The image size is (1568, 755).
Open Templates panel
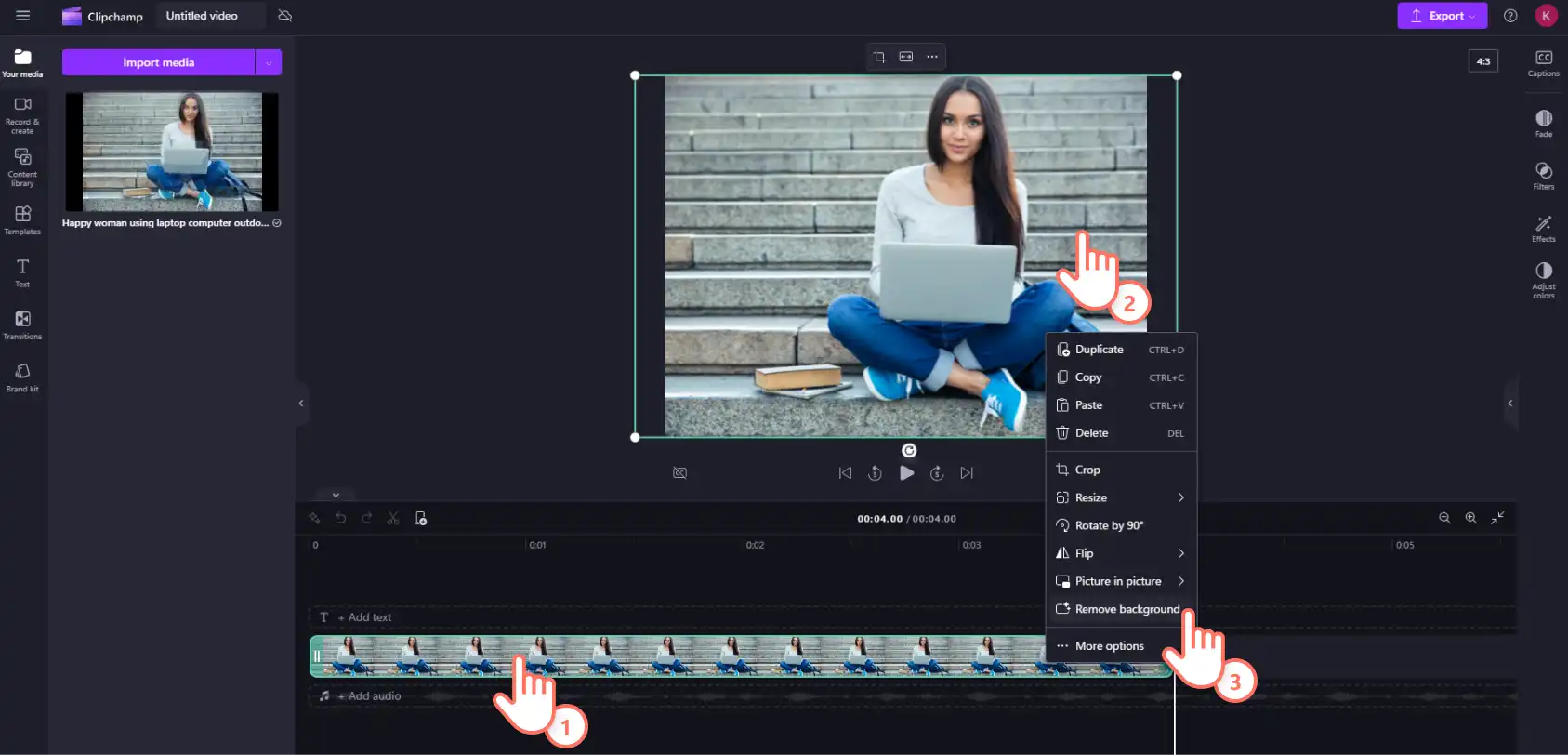pos(22,220)
